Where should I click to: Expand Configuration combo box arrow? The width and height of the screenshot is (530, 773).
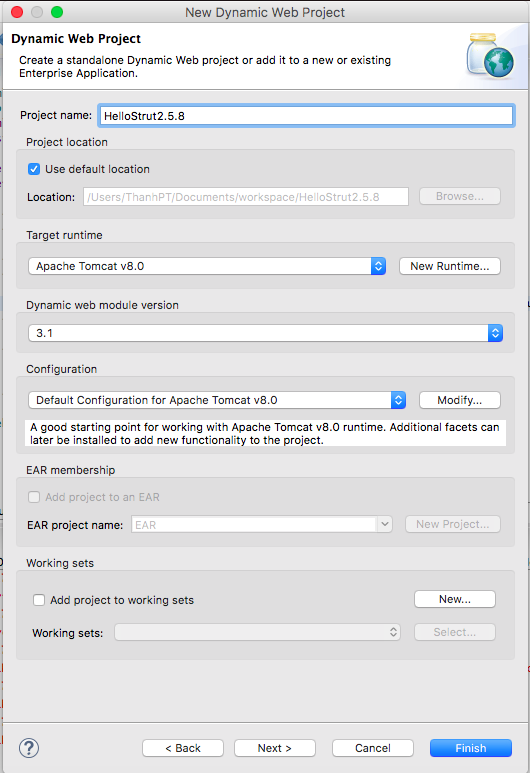point(398,400)
